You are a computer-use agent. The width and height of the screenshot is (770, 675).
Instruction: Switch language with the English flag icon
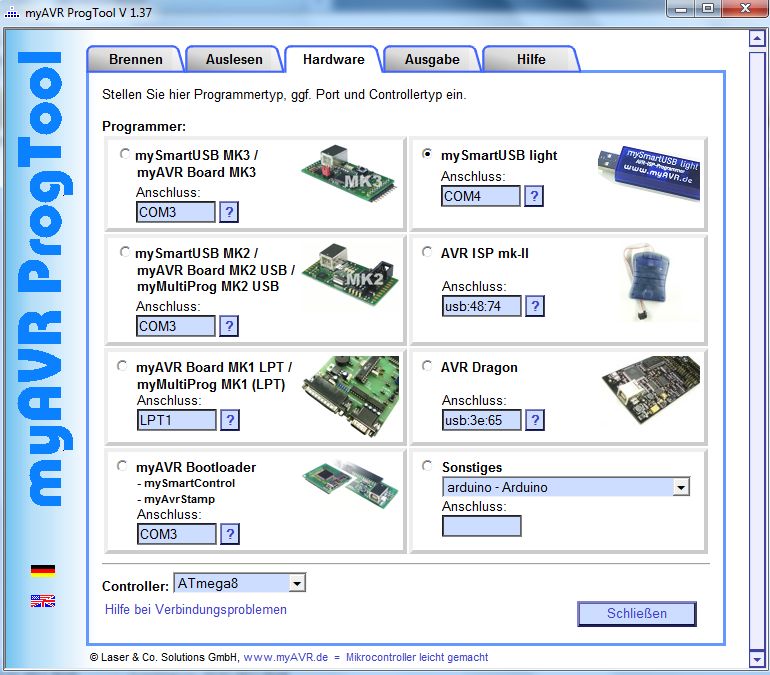pos(43,601)
